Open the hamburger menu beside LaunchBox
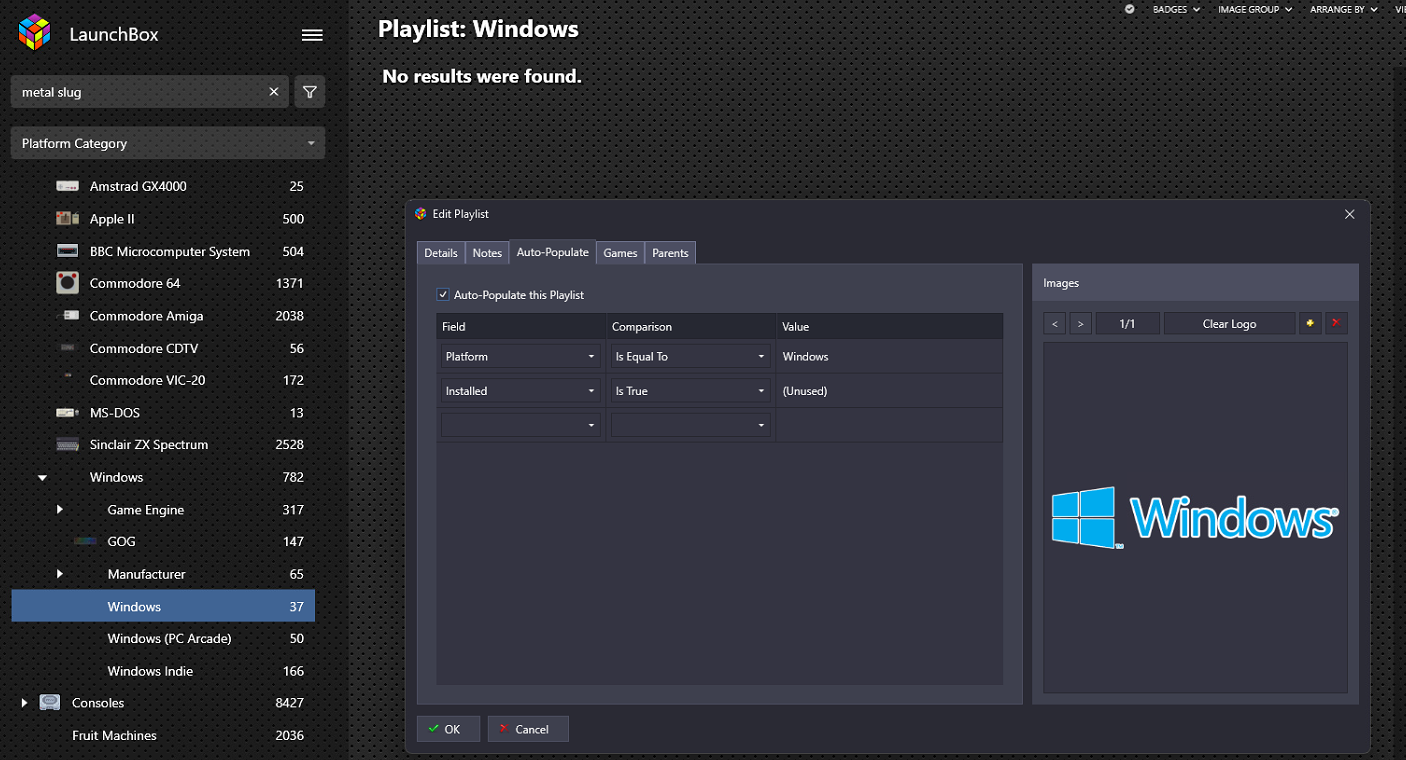The width and height of the screenshot is (1406, 760). click(x=312, y=35)
